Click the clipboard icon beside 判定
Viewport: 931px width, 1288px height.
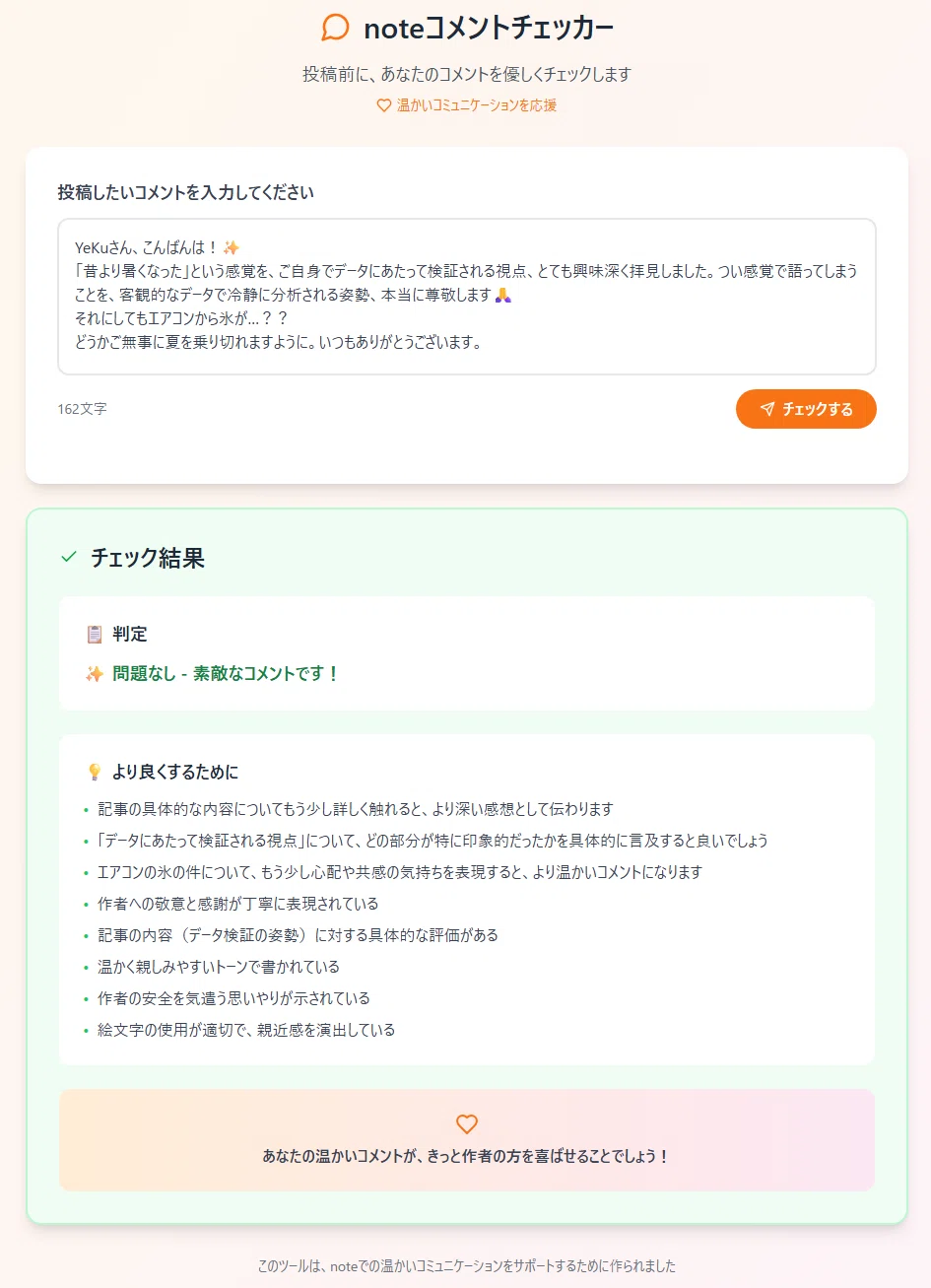coord(95,634)
